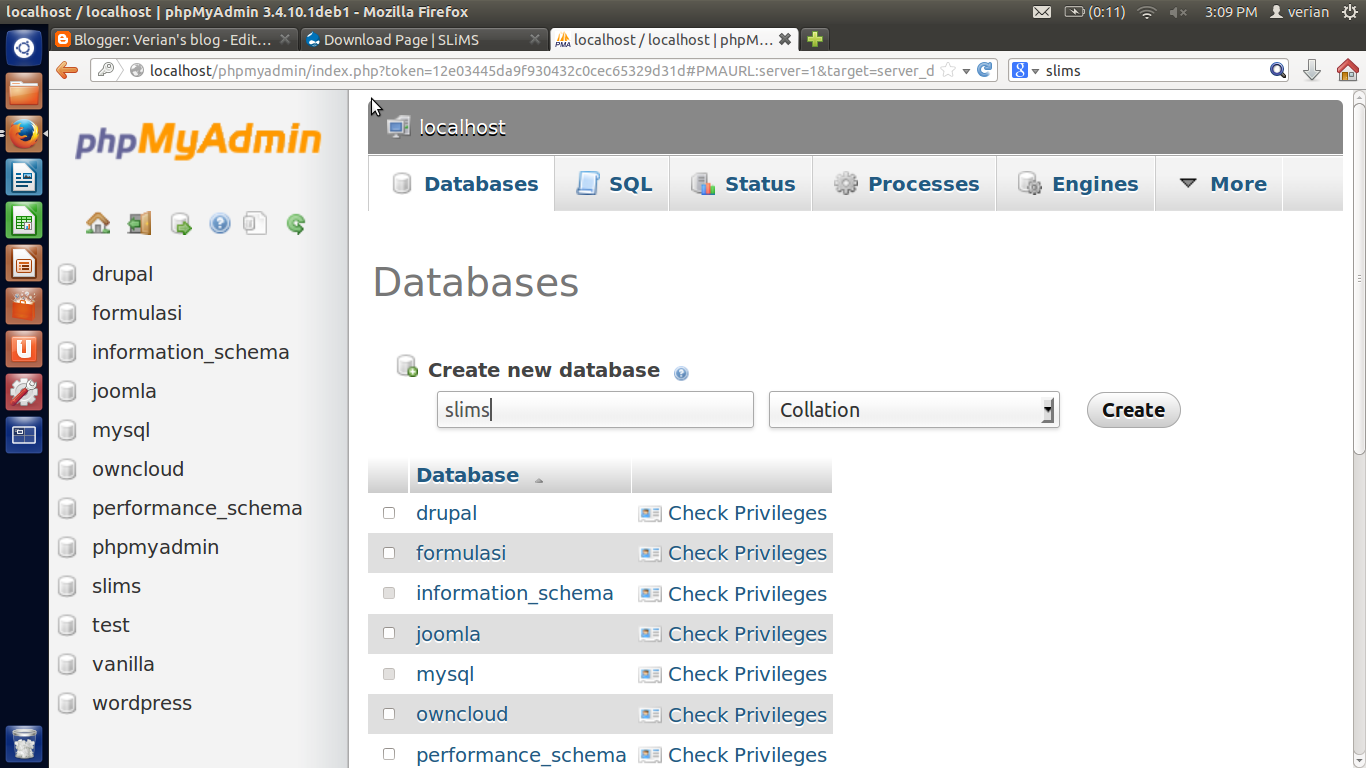Open the Engines tab
1366x768 pixels.
[1076, 184]
